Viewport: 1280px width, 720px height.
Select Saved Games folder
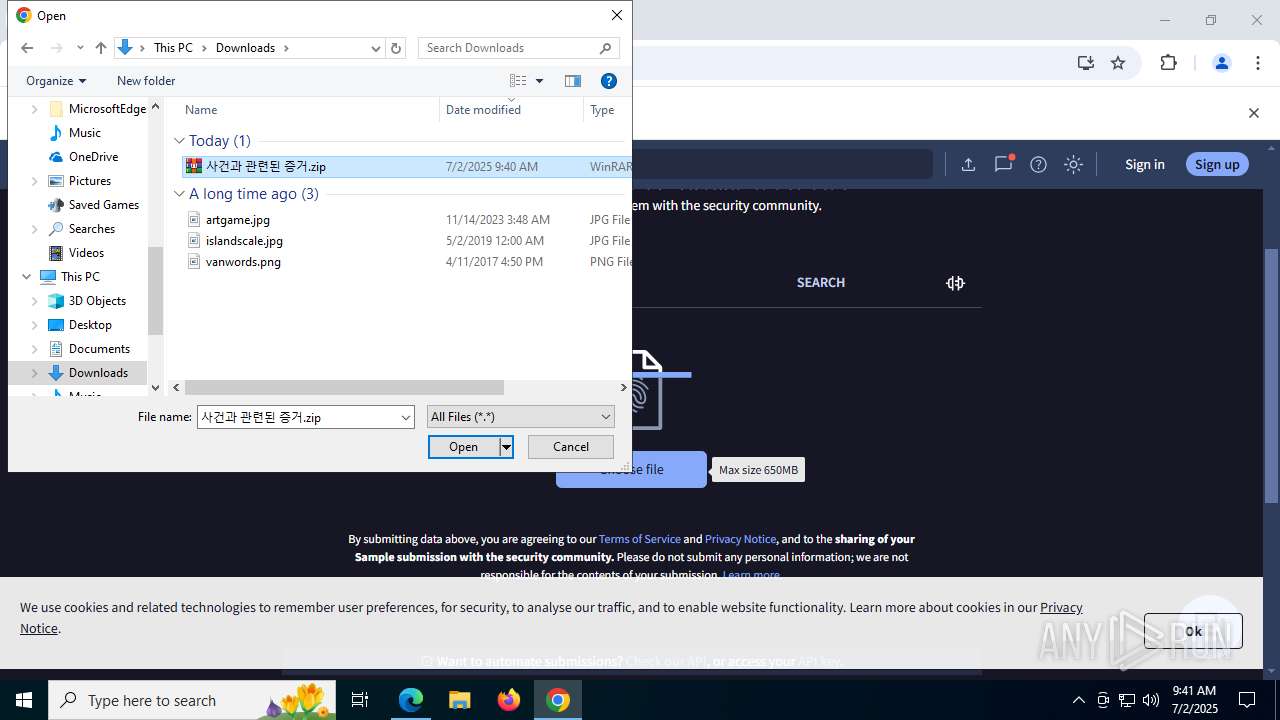(x=103, y=205)
